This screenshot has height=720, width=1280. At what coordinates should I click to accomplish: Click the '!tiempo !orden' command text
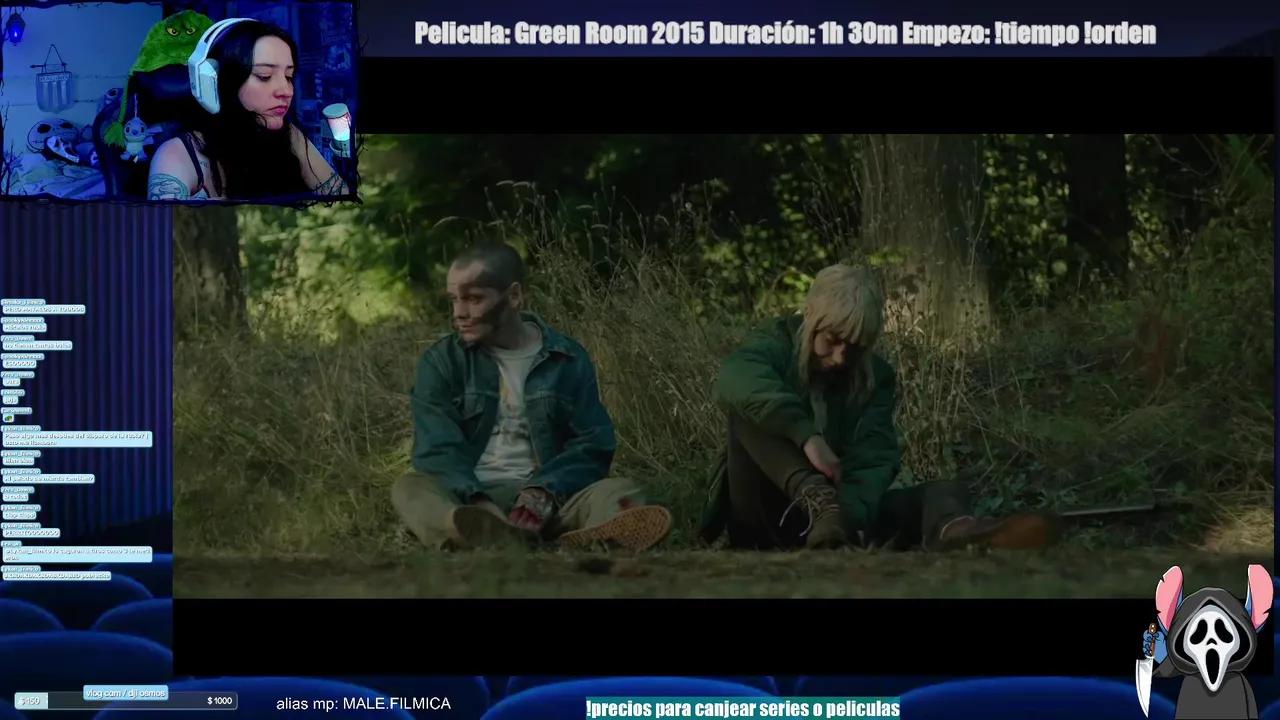coord(1075,33)
